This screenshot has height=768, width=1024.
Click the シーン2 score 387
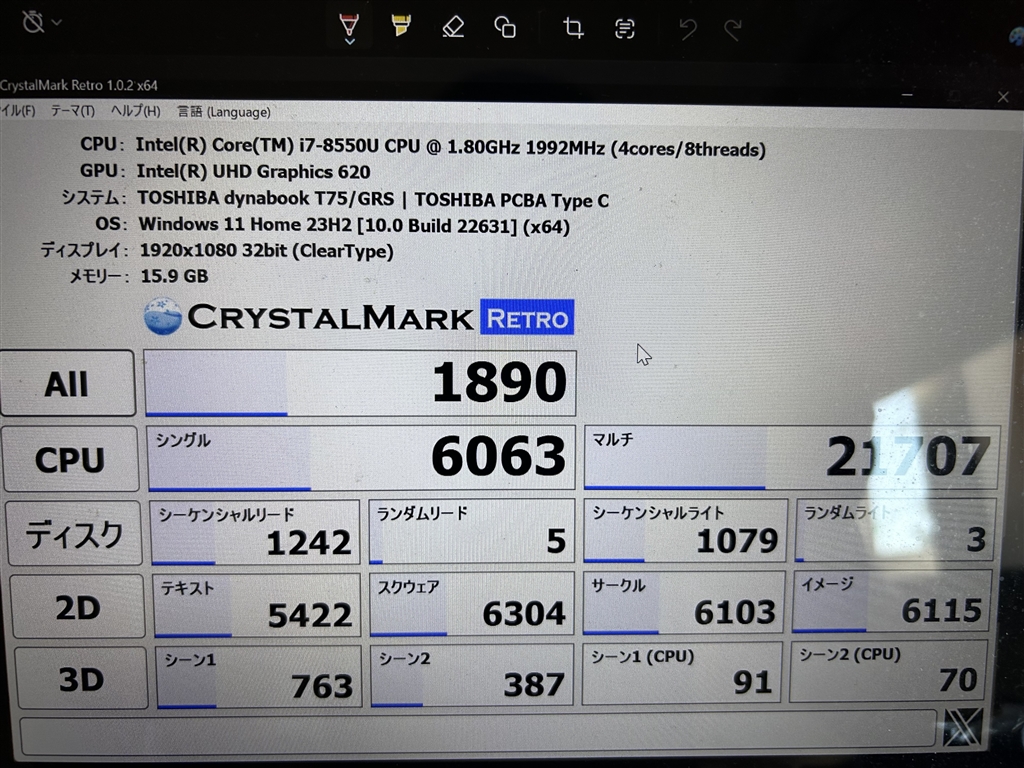point(472,676)
